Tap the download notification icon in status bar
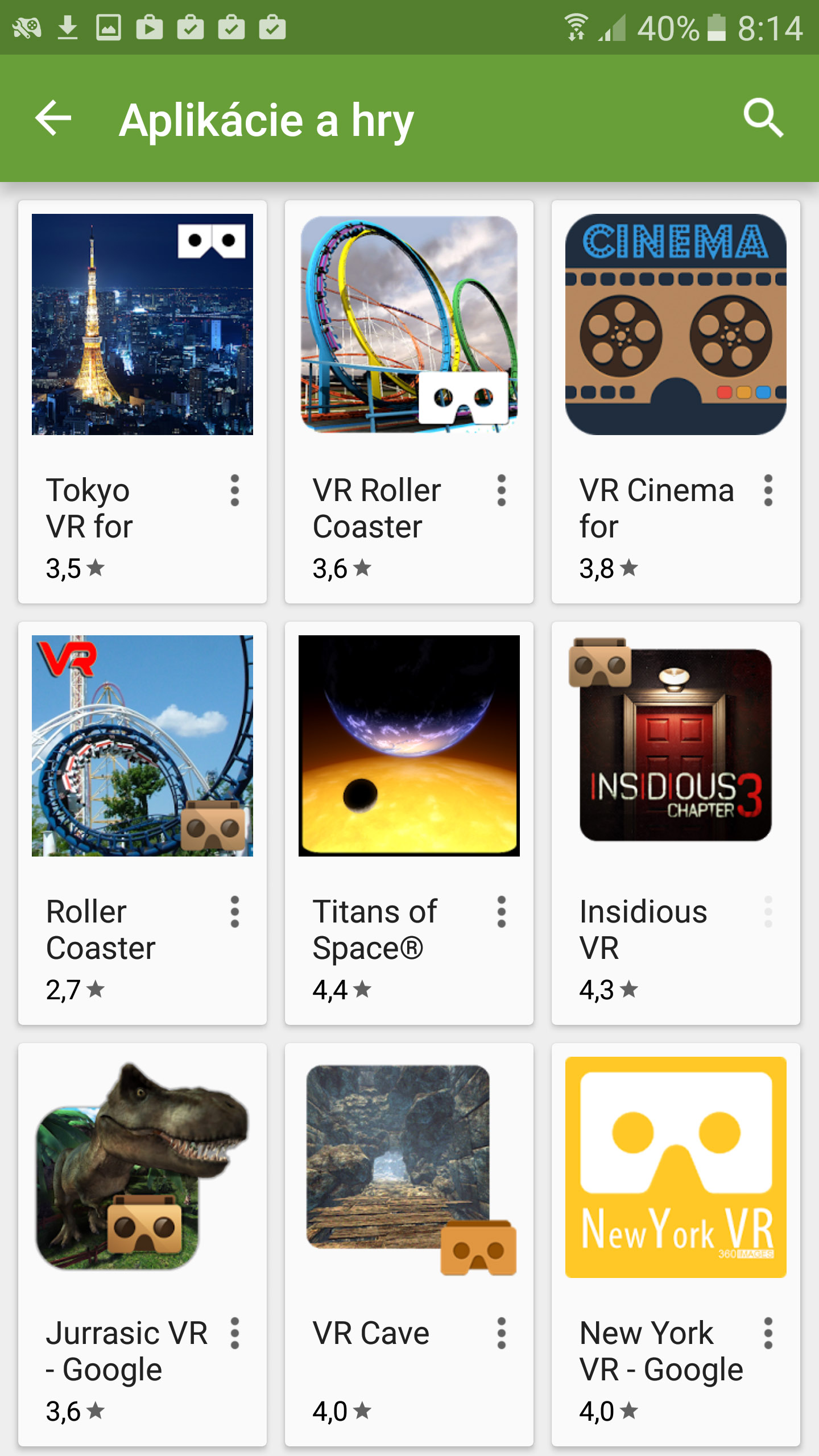 click(68, 27)
